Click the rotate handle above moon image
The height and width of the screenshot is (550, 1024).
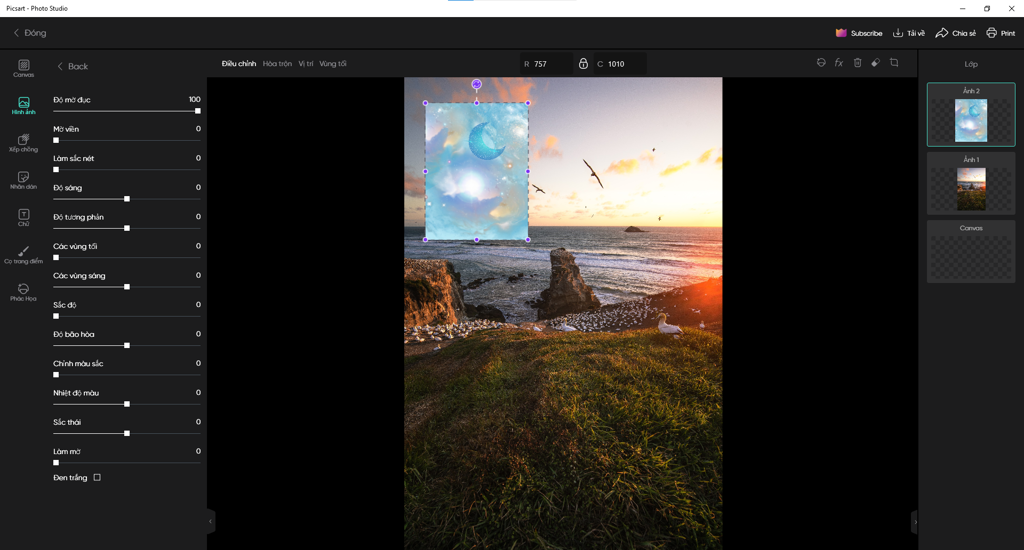coord(477,84)
